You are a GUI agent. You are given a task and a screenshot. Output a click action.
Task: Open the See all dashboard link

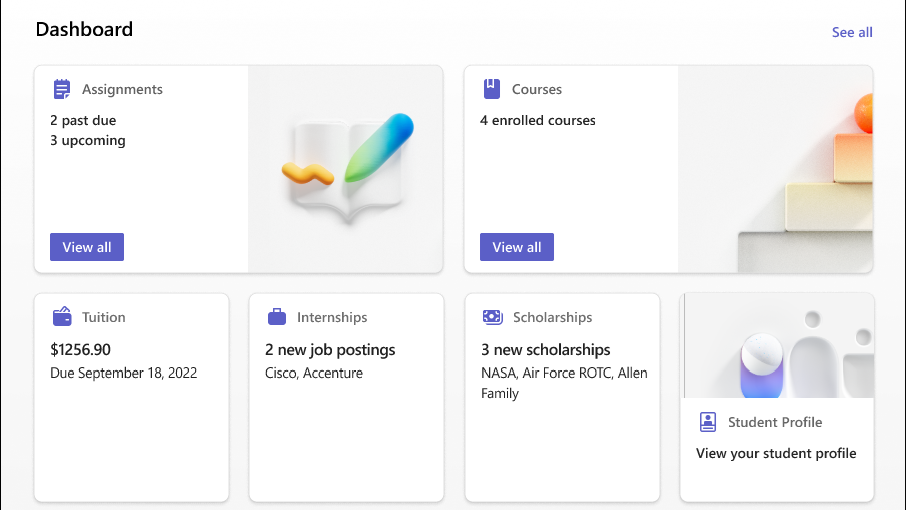pos(852,32)
